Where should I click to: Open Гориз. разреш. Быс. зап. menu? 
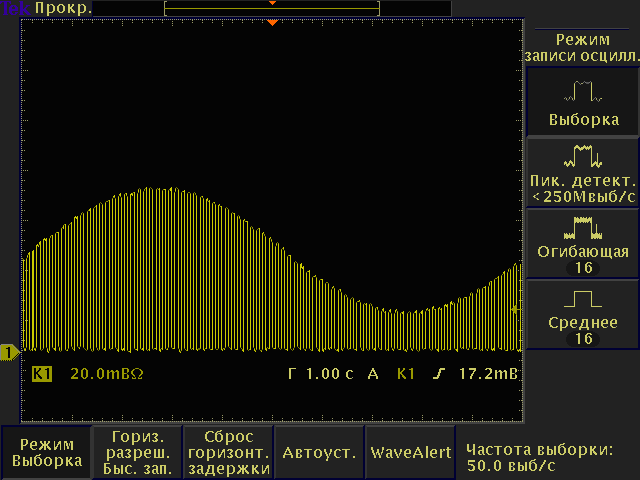pos(136,452)
